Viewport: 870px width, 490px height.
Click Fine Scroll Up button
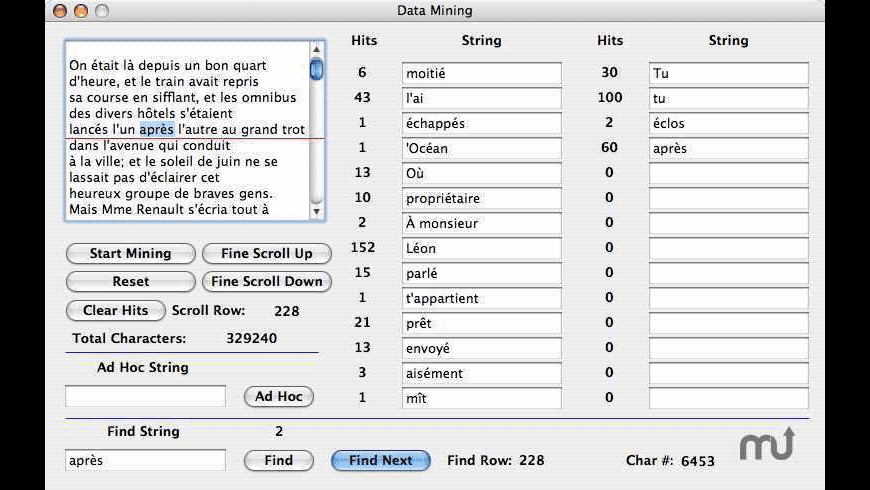pos(266,254)
